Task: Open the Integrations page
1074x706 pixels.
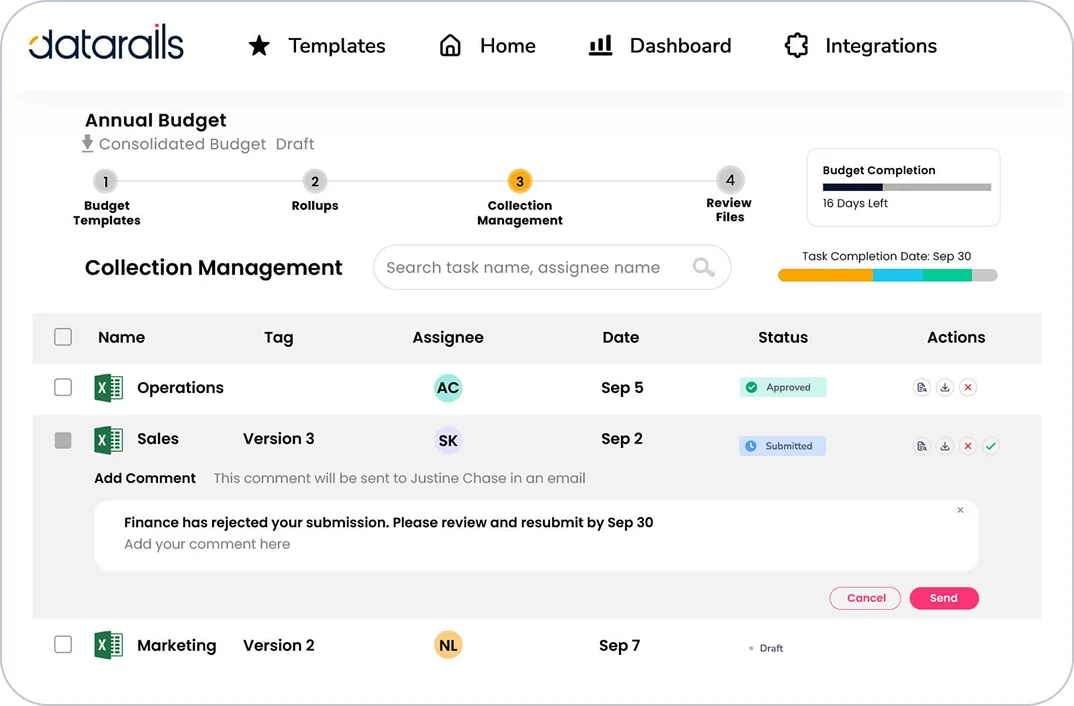Action: [859, 46]
